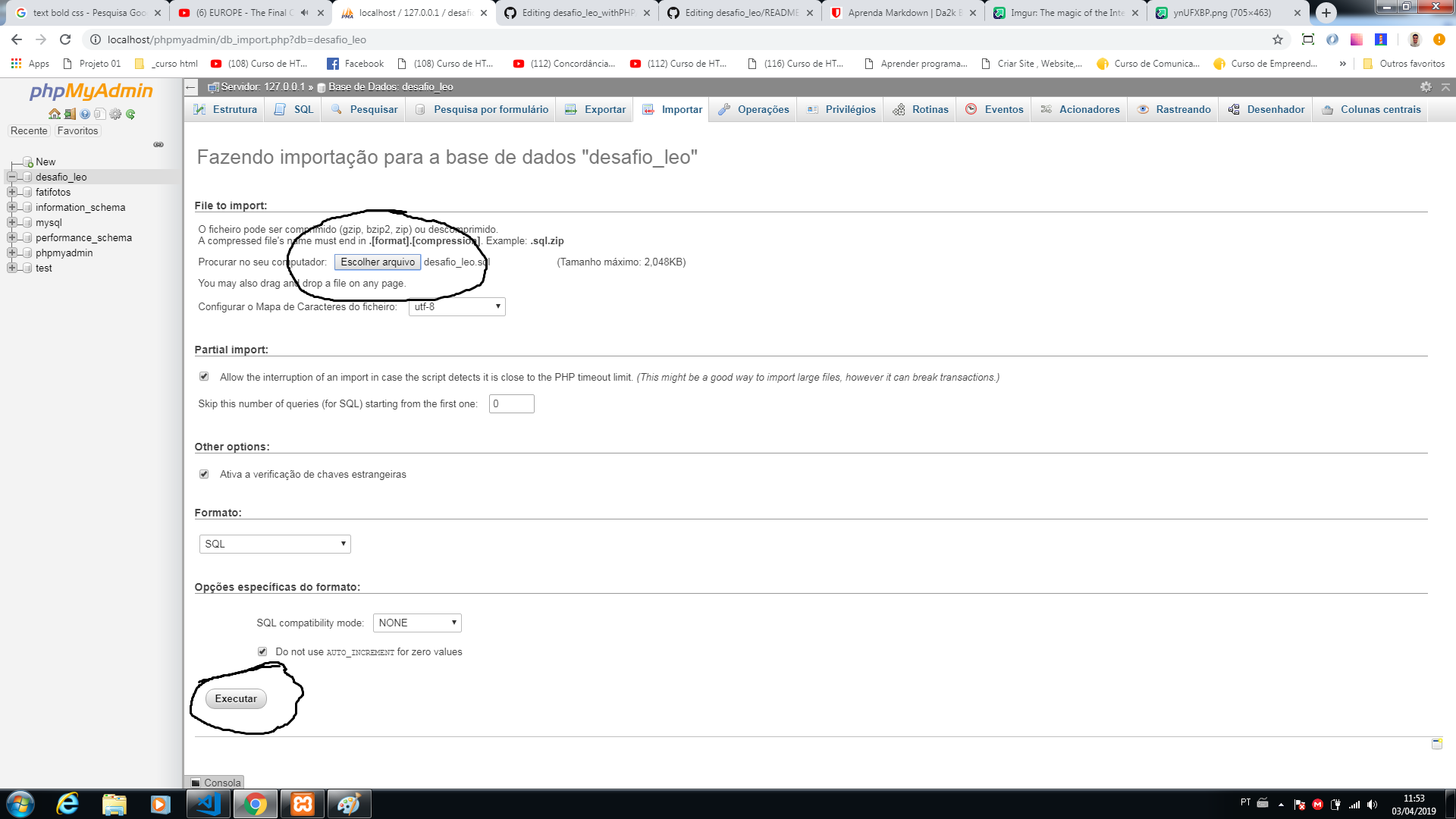Screen dimensions: 1456x819
Task: Click the link-with-main-panel chain icon
Action: [x=158, y=144]
